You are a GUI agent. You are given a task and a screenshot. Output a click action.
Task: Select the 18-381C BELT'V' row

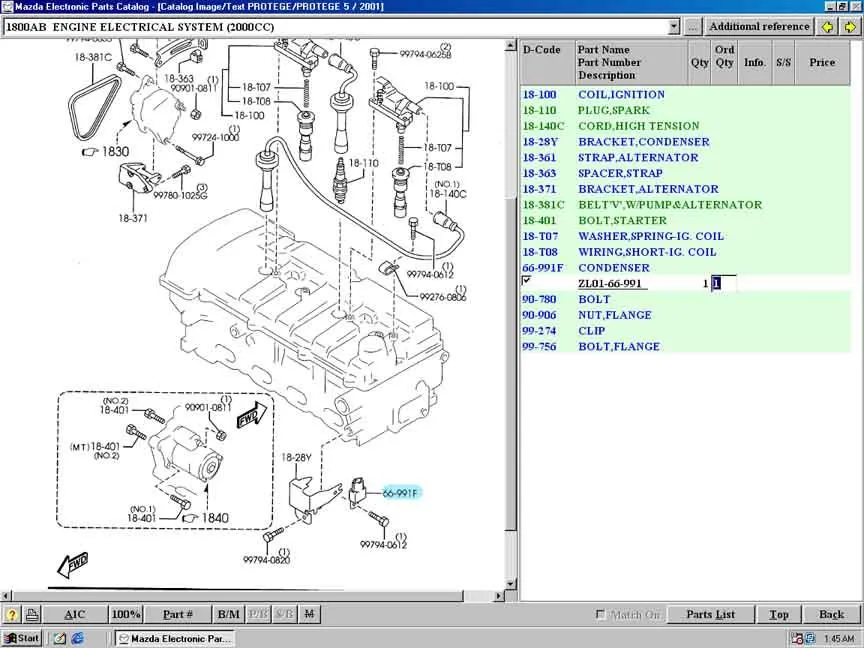point(685,204)
